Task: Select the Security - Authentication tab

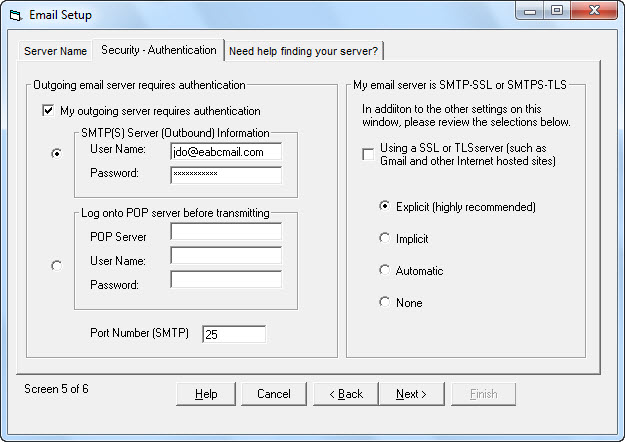Action: coord(159,50)
